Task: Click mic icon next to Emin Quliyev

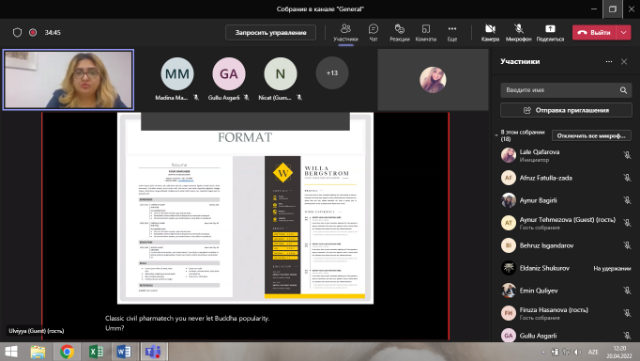Action: point(627,290)
